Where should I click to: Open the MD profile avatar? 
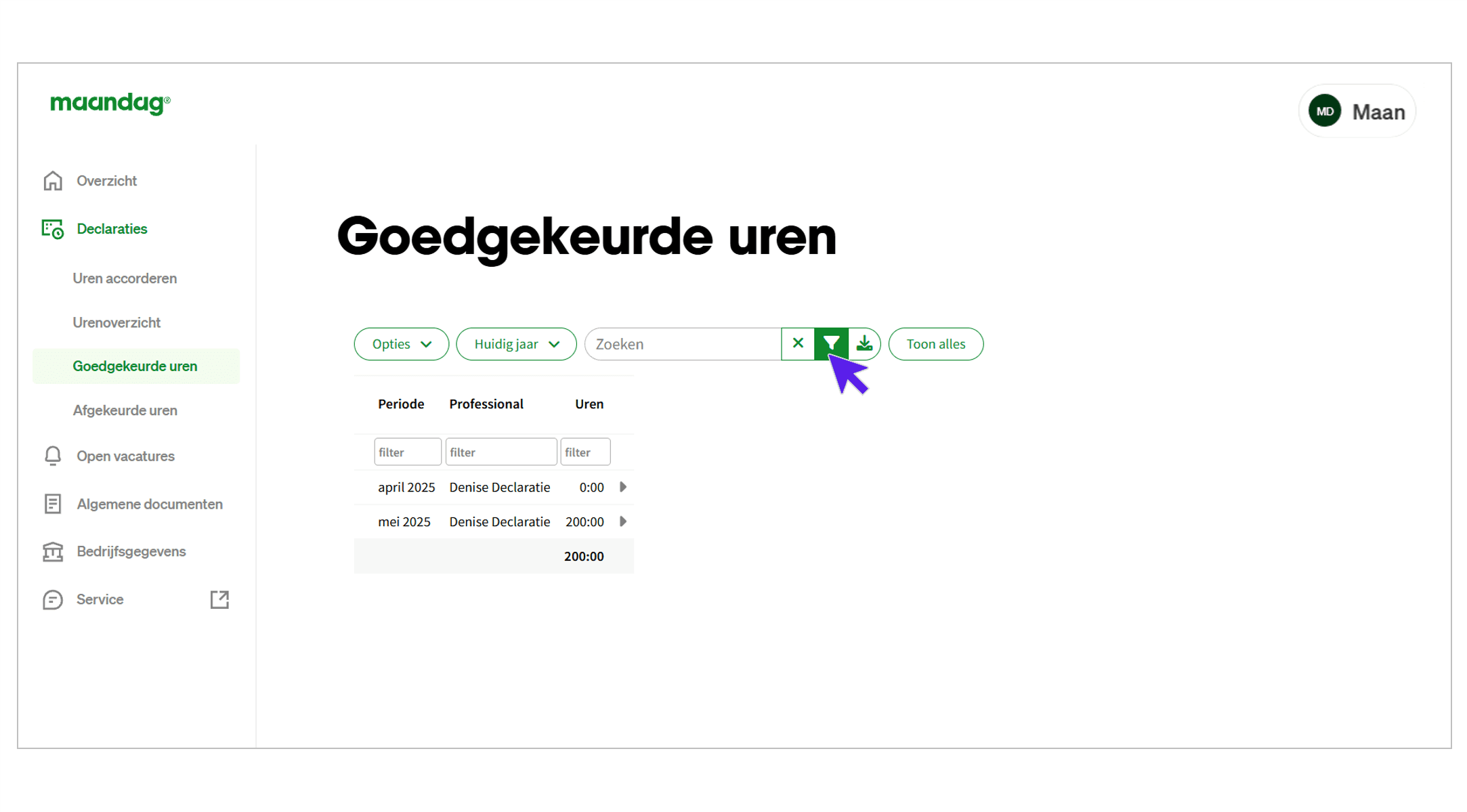coord(1324,110)
